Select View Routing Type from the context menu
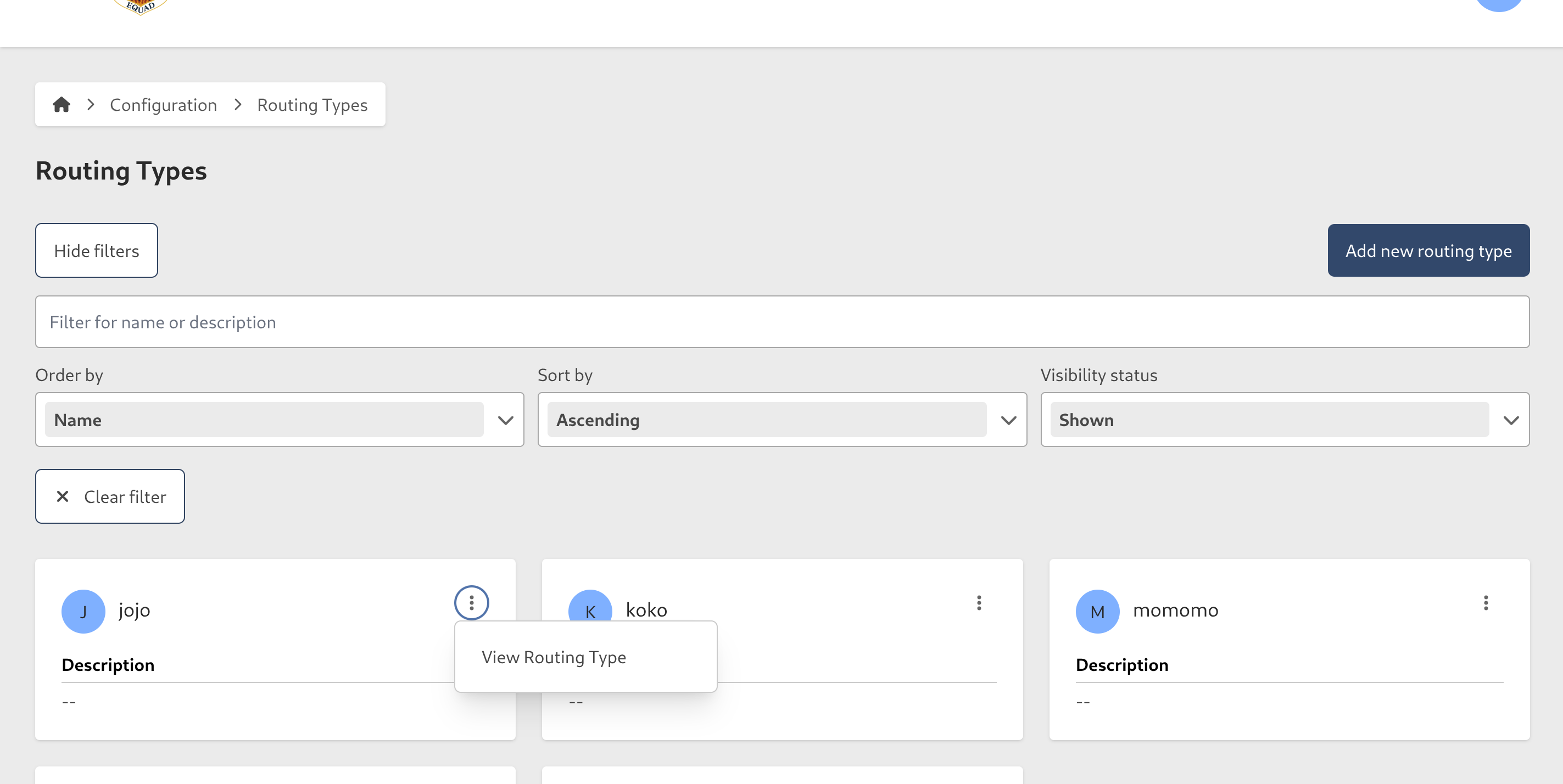Viewport: 1563px width, 784px height. click(x=554, y=657)
